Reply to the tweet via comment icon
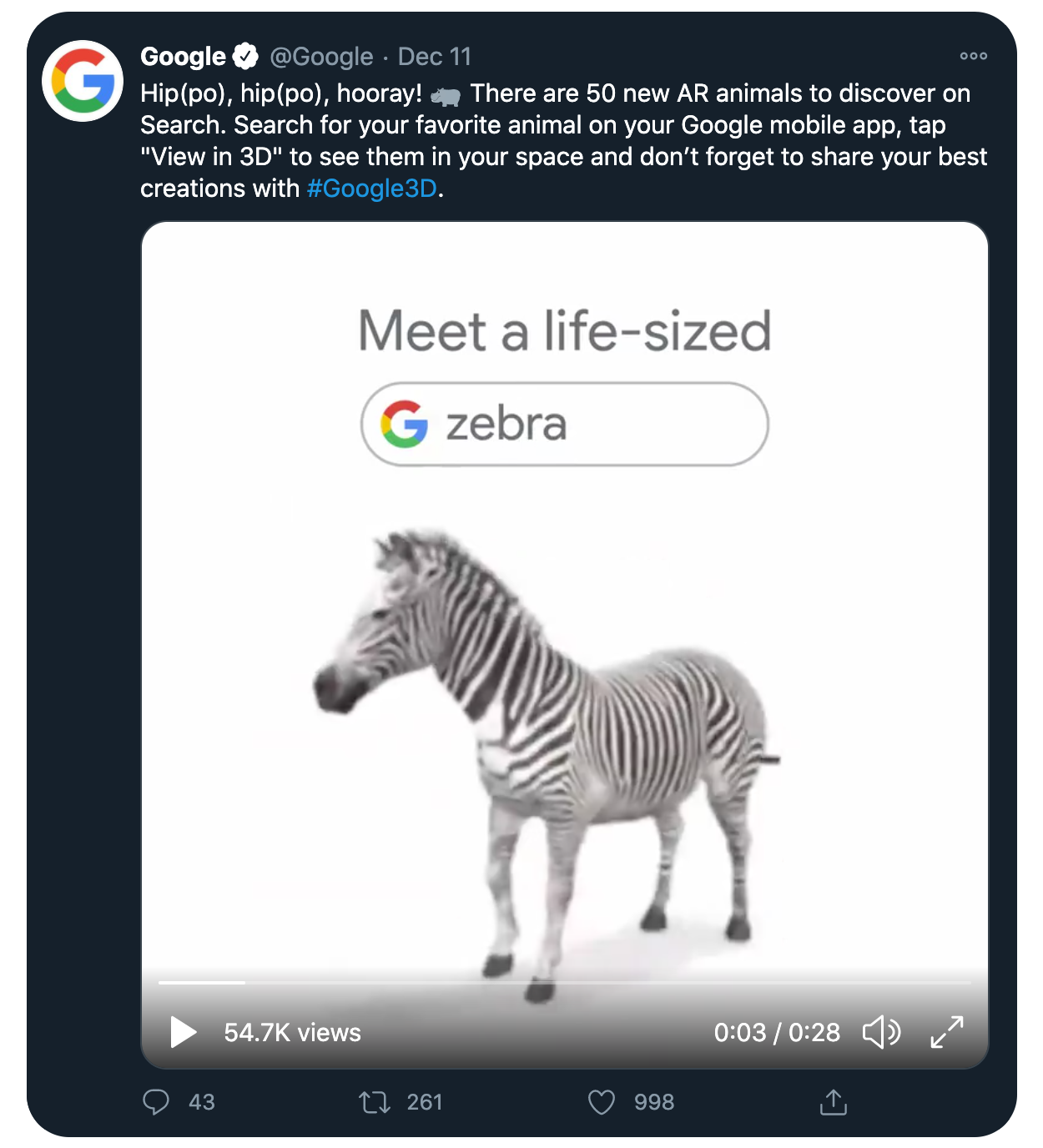1043x1148 pixels. coord(156,1102)
